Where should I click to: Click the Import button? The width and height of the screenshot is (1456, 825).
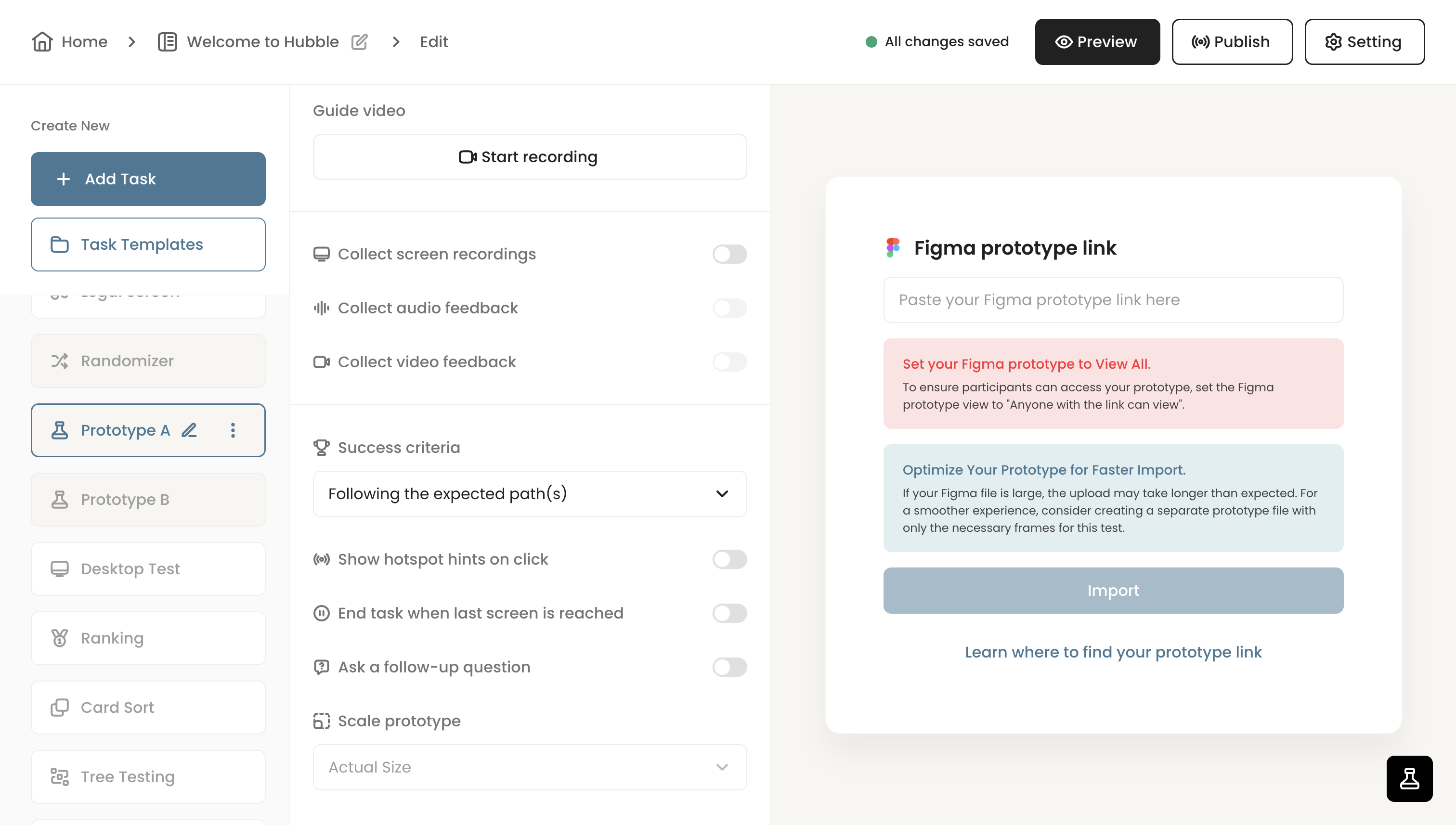coord(1113,591)
